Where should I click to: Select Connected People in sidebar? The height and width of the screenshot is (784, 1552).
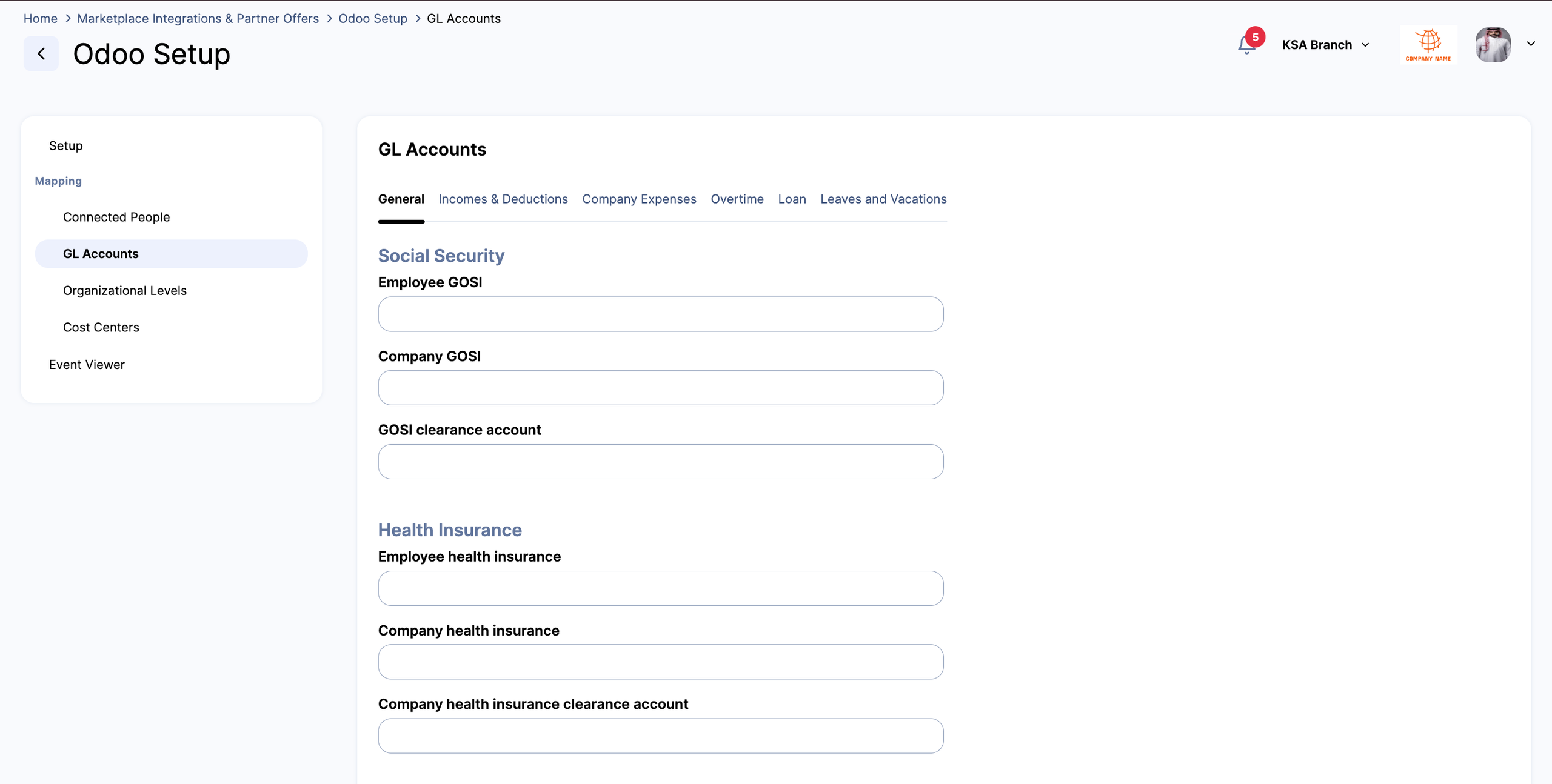tap(116, 217)
